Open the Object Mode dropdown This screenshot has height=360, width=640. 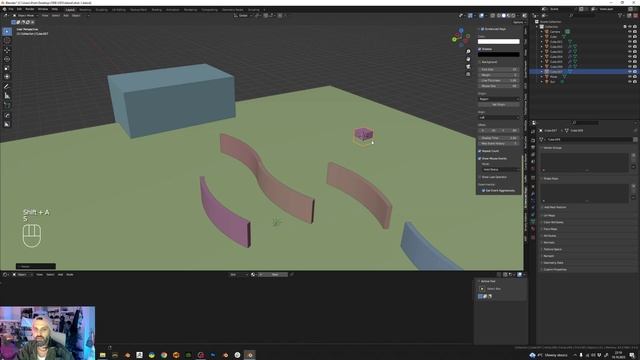coord(25,16)
